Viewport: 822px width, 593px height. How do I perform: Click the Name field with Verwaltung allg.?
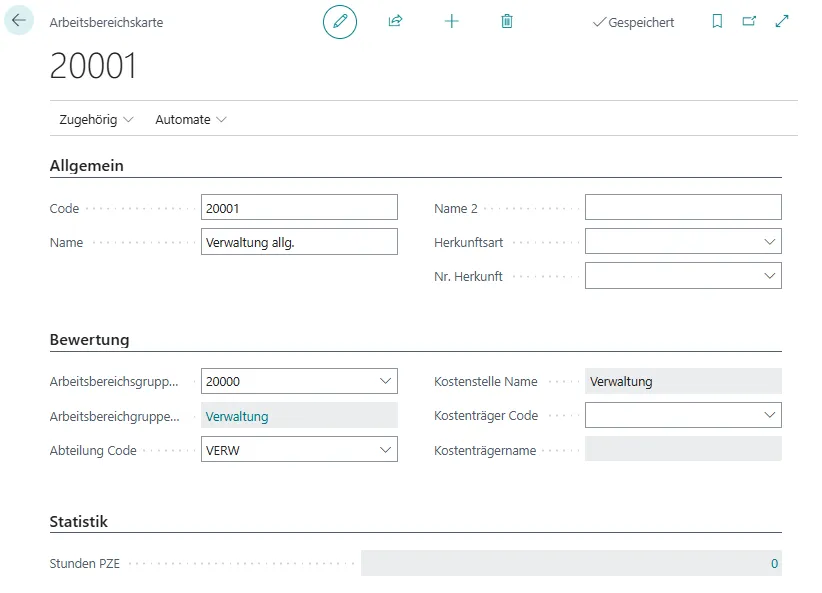tap(298, 242)
